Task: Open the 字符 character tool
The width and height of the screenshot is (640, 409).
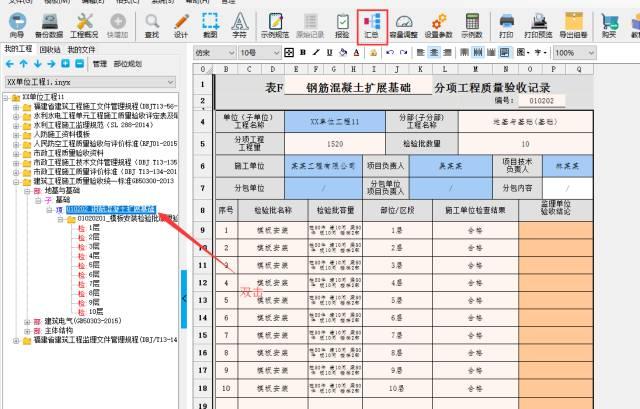Action: tap(240, 25)
